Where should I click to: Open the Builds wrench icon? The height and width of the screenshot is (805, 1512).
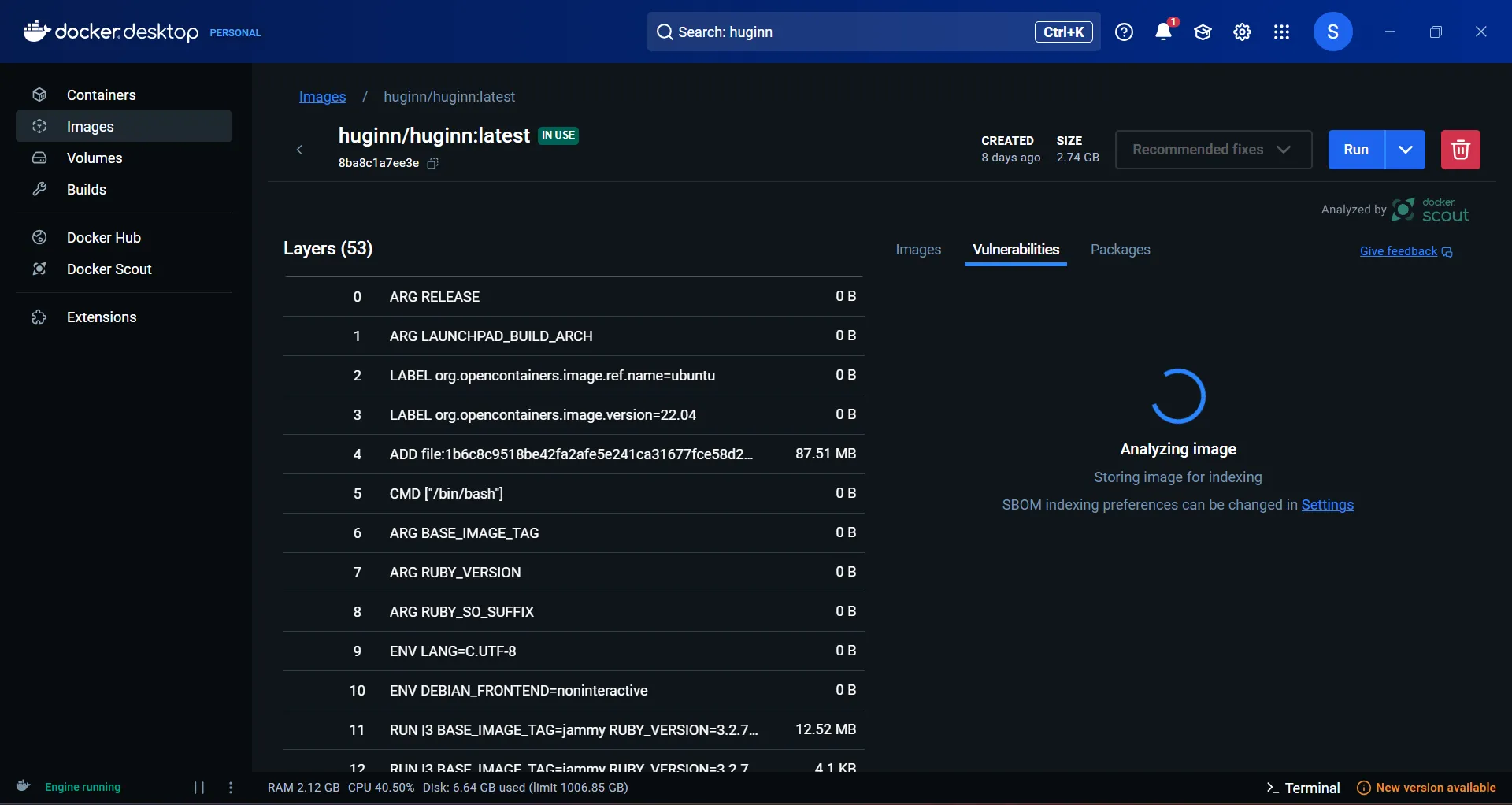[x=39, y=189]
